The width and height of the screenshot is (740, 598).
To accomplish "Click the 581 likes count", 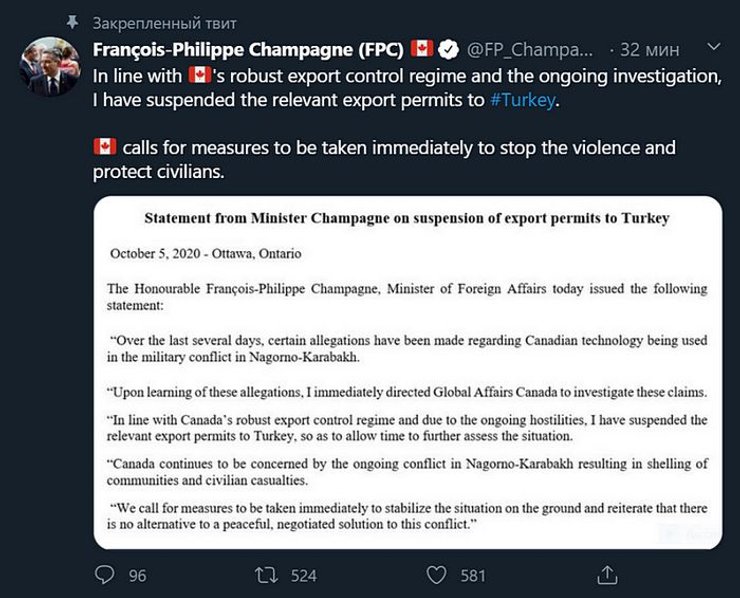I will coord(472,575).
